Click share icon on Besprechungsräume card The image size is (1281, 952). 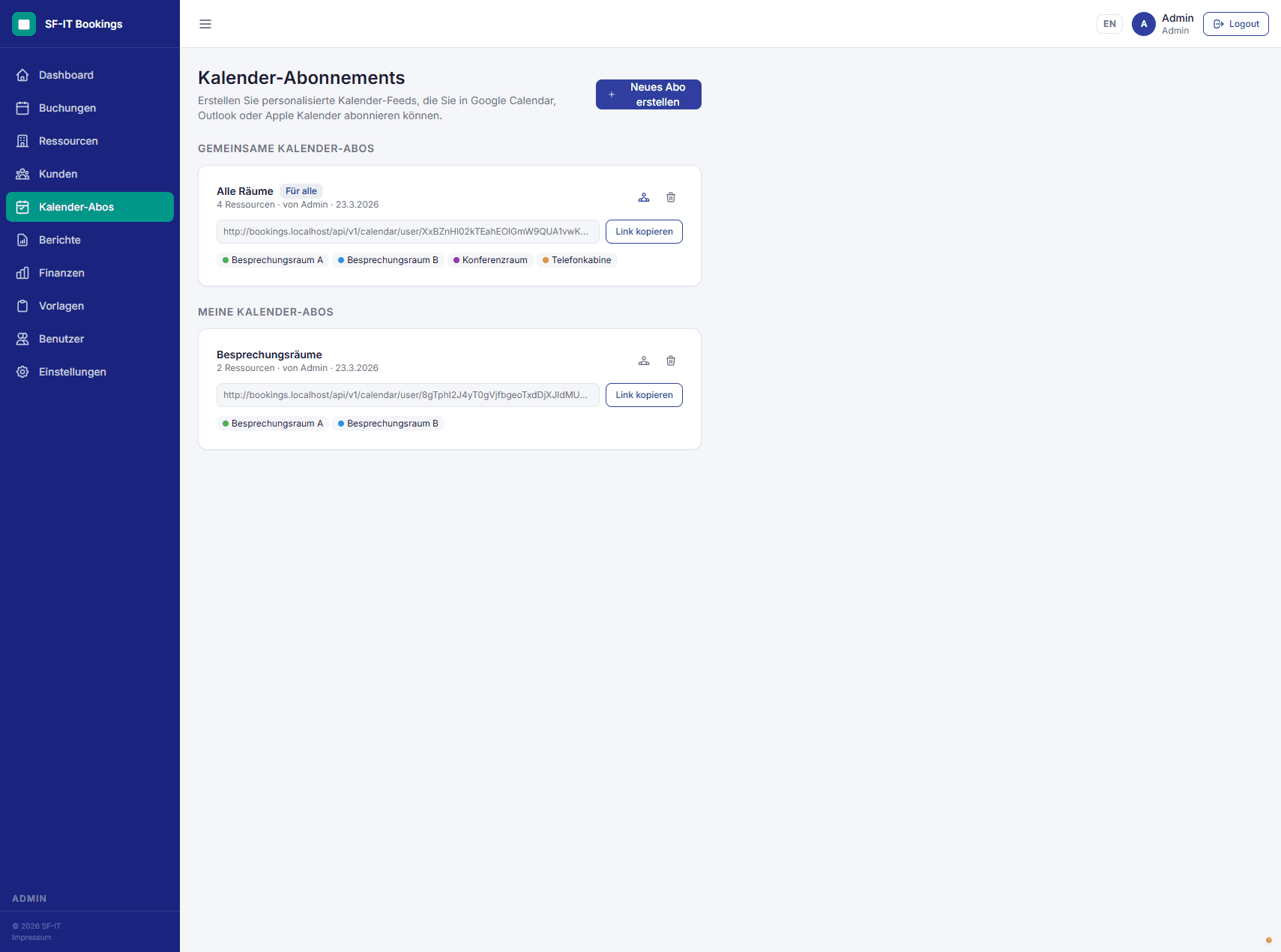(x=644, y=361)
